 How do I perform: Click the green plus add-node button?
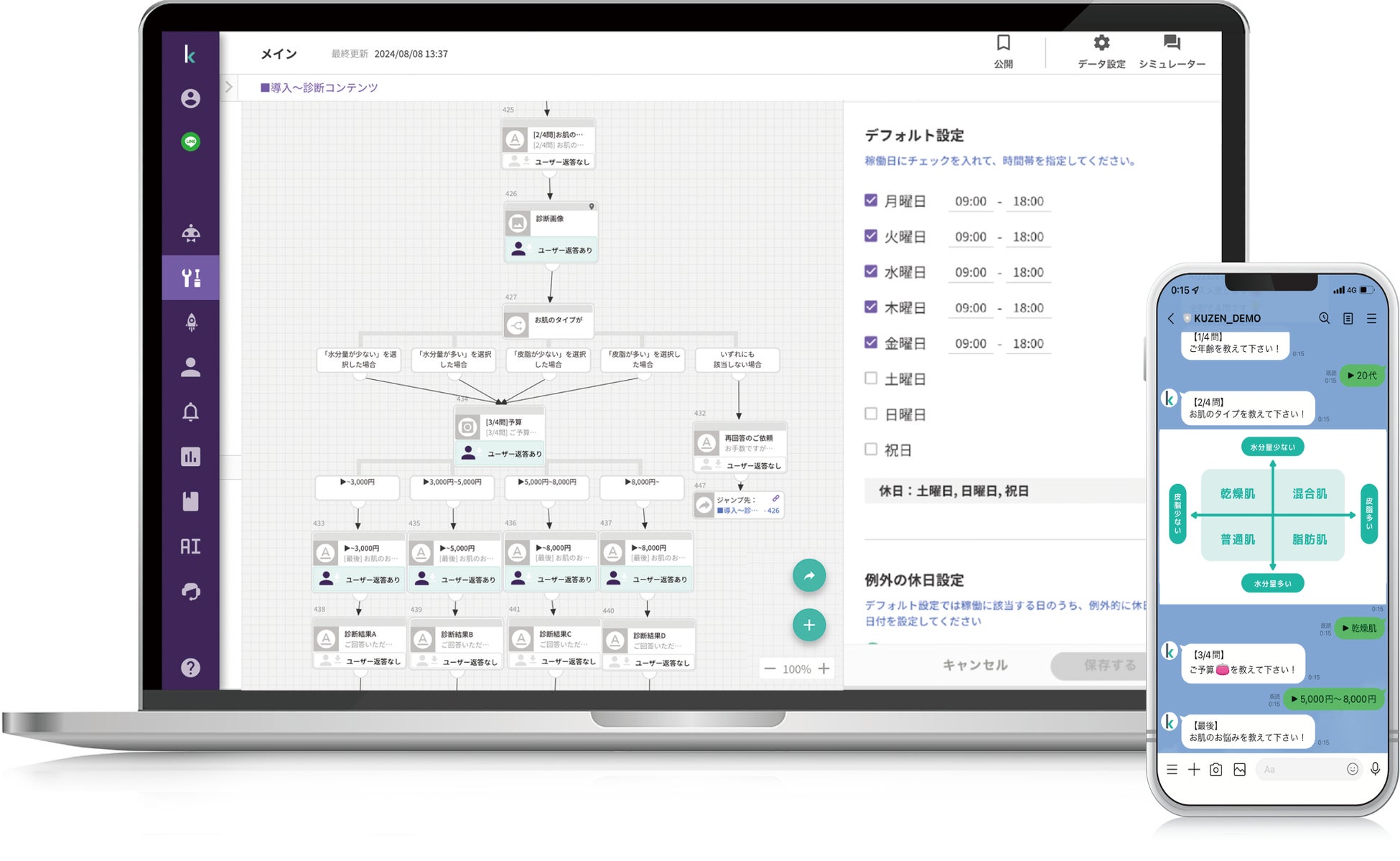tap(808, 625)
